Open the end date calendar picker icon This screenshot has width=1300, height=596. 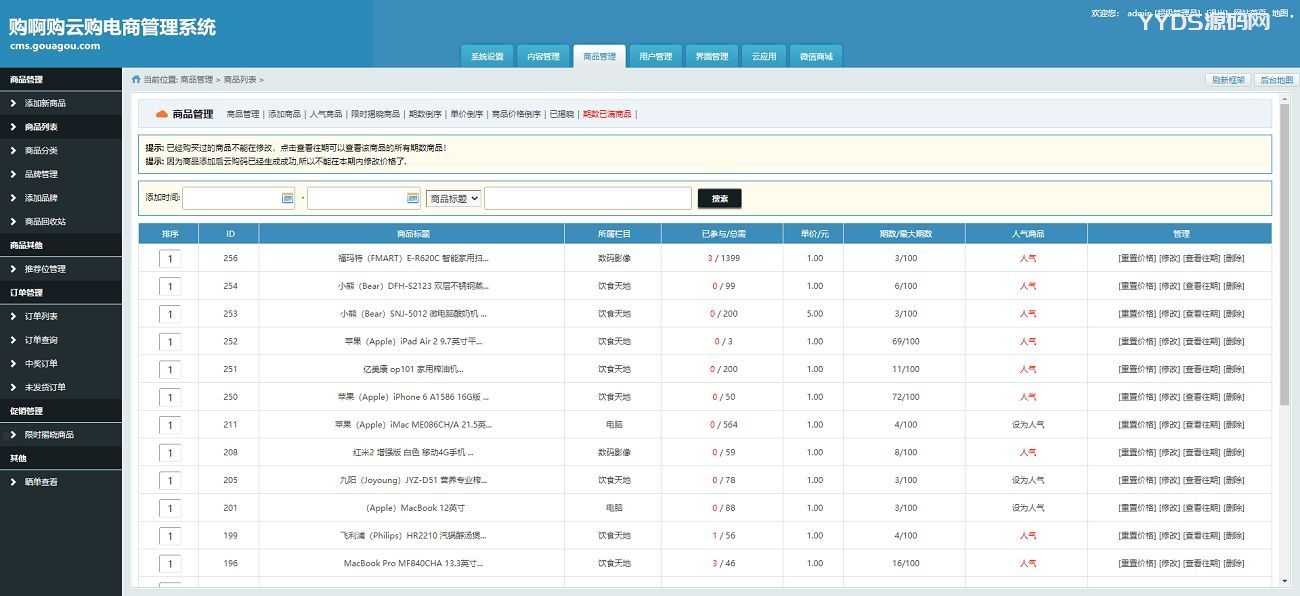413,198
